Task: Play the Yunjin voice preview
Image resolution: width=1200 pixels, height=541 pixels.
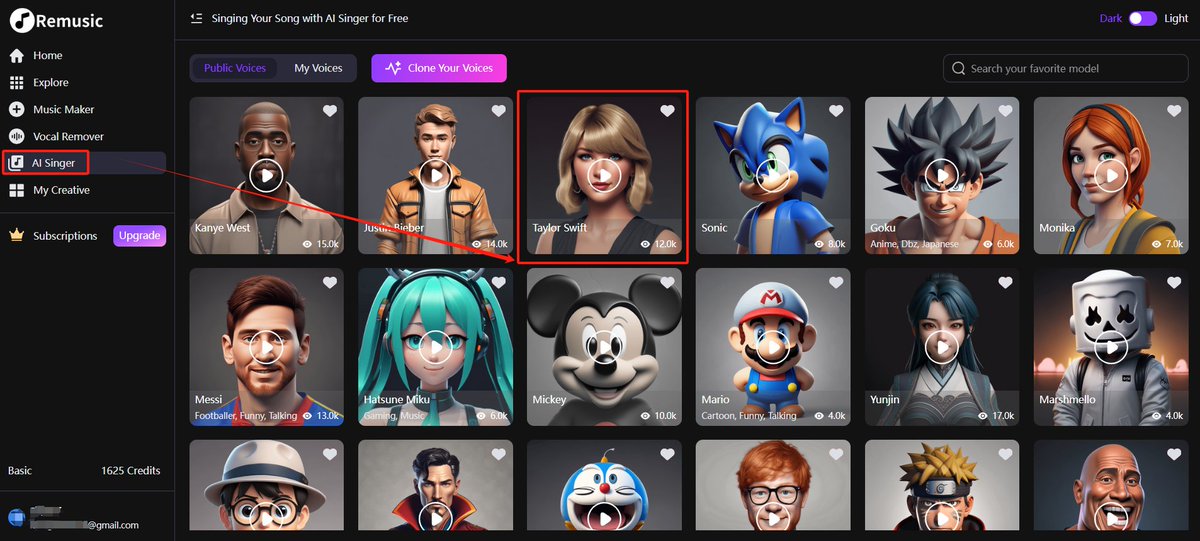Action: pos(942,346)
